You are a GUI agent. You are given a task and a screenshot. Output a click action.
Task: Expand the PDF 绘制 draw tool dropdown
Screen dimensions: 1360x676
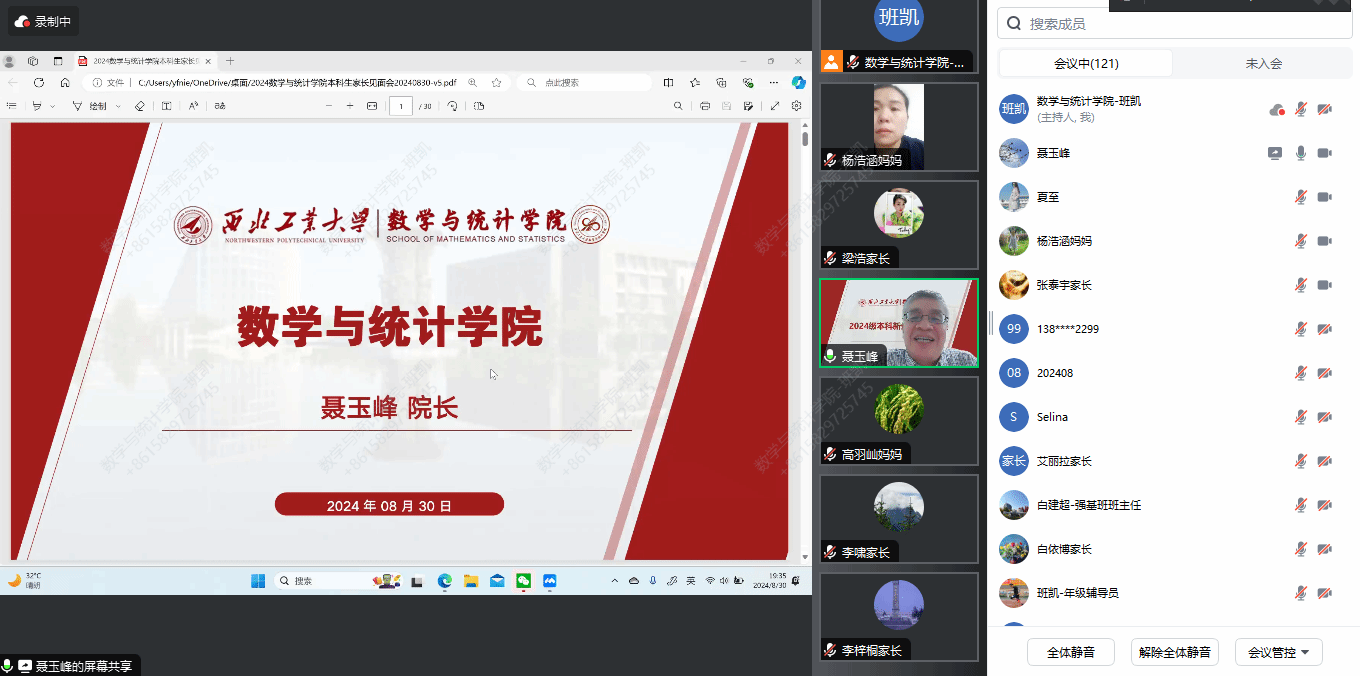tap(118, 106)
